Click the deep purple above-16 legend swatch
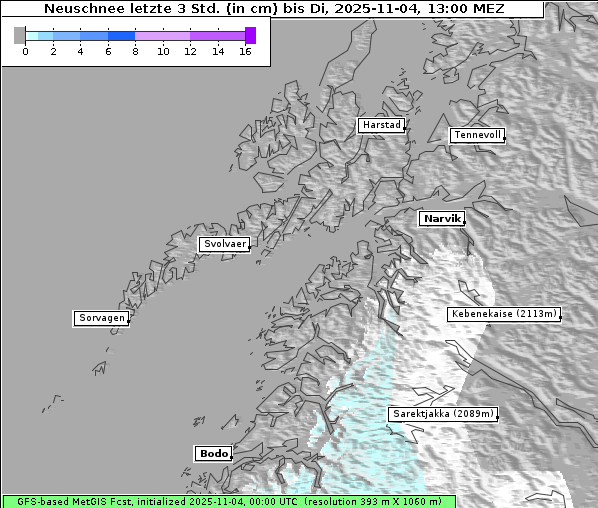The image size is (598, 508). pyautogui.click(x=251, y=35)
